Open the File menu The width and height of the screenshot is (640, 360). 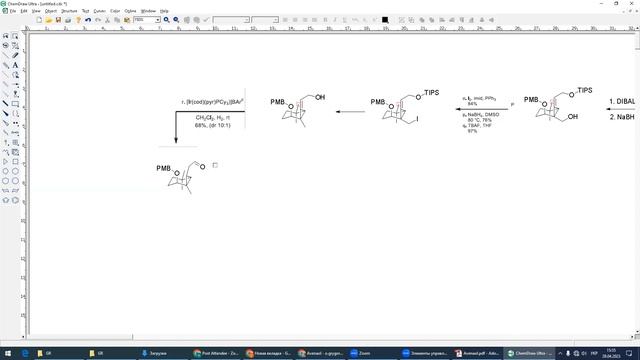pyautogui.click(x=13, y=11)
